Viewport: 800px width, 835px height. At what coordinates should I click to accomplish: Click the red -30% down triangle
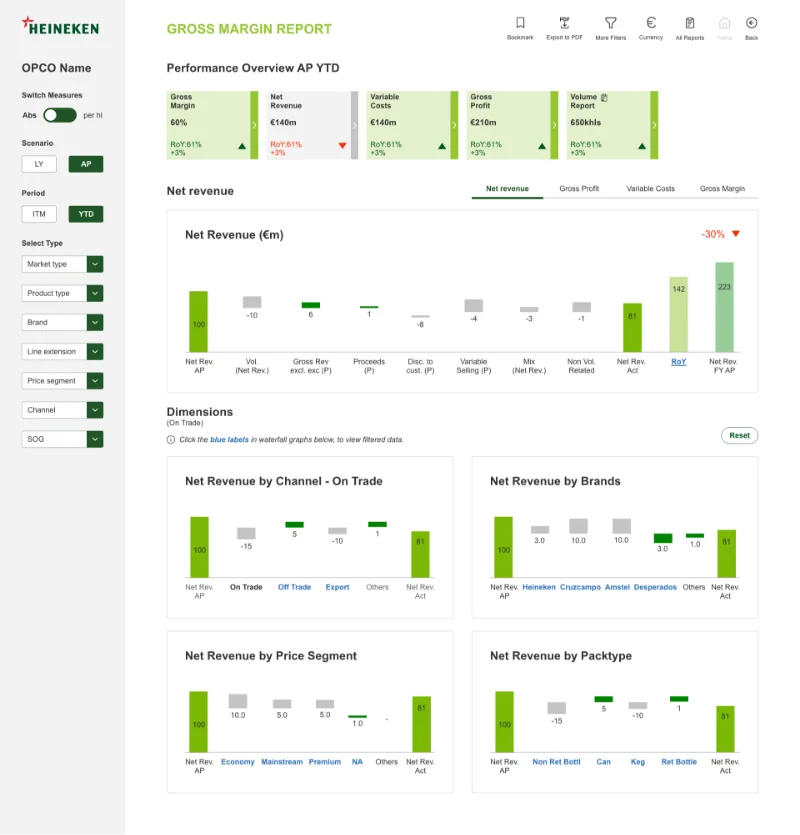(x=736, y=234)
